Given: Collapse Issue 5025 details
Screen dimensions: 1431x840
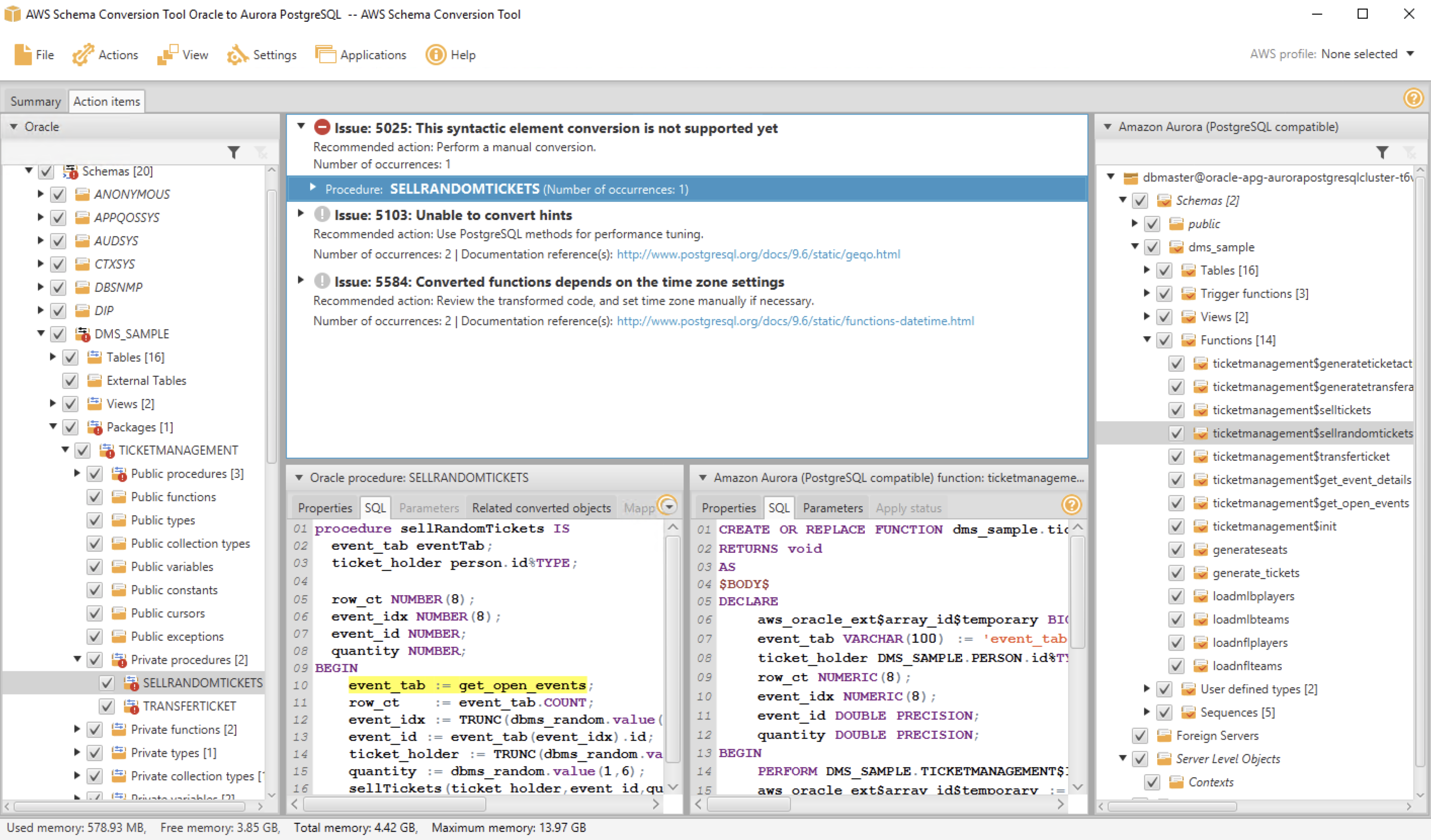Looking at the screenshot, I should (x=302, y=126).
